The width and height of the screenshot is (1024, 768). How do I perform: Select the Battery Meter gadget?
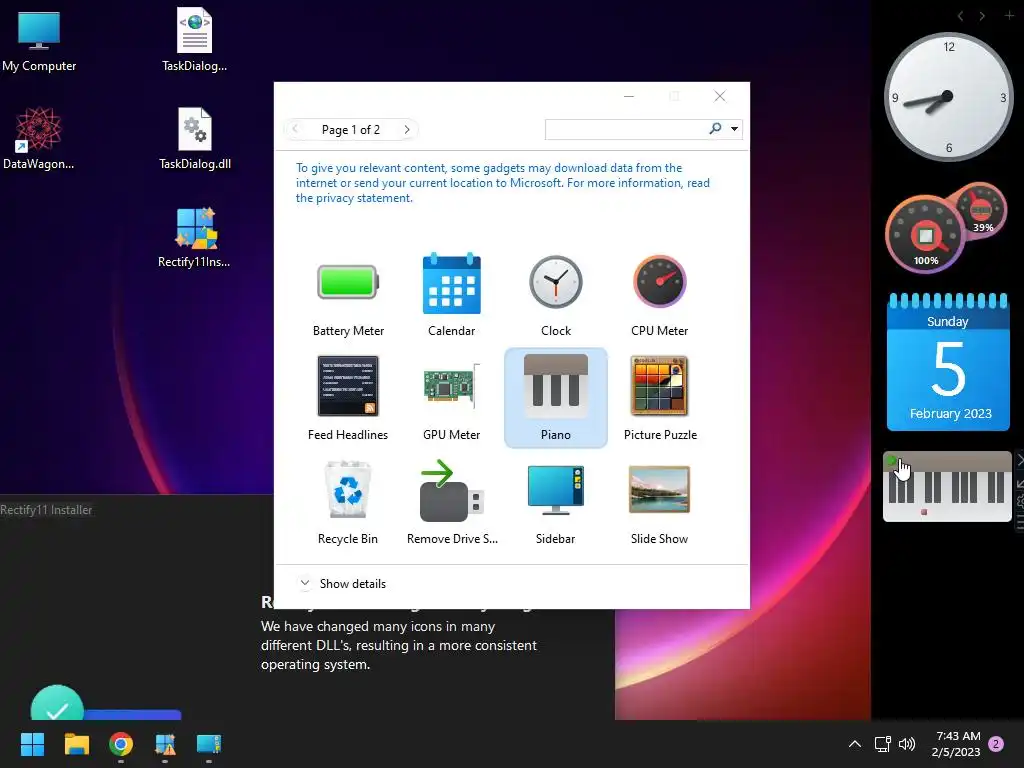click(x=348, y=295)
